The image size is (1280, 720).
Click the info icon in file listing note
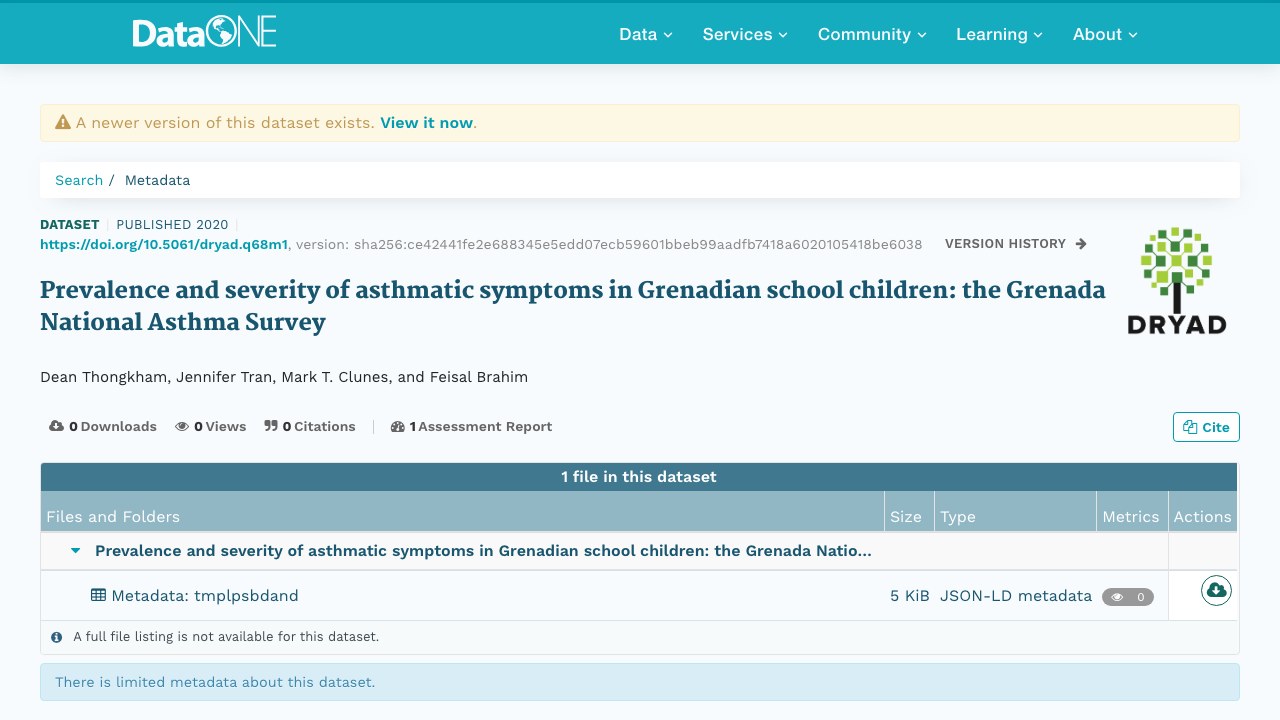(56, 636)
